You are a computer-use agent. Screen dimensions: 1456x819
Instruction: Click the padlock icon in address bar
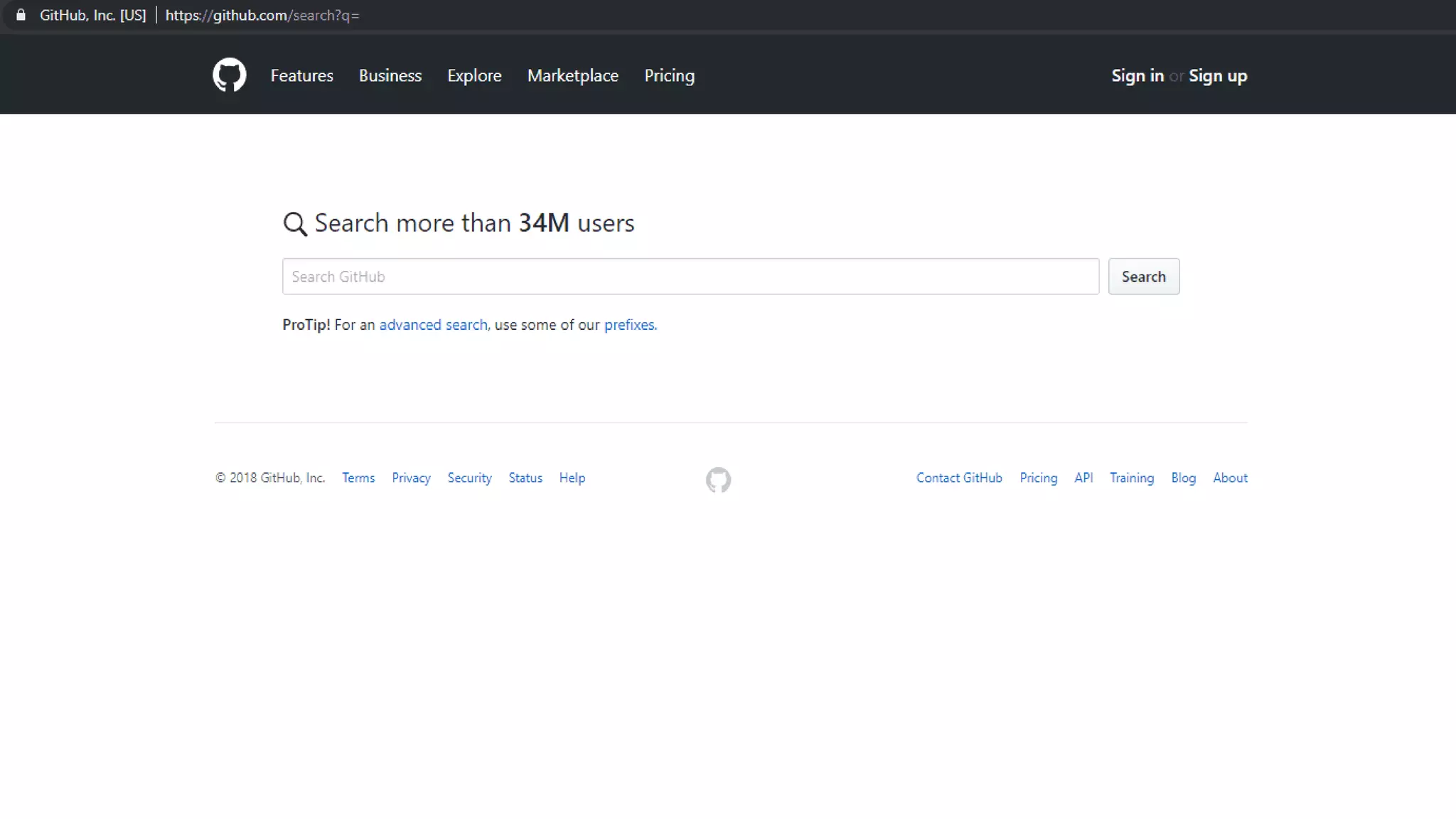point(21,15)
